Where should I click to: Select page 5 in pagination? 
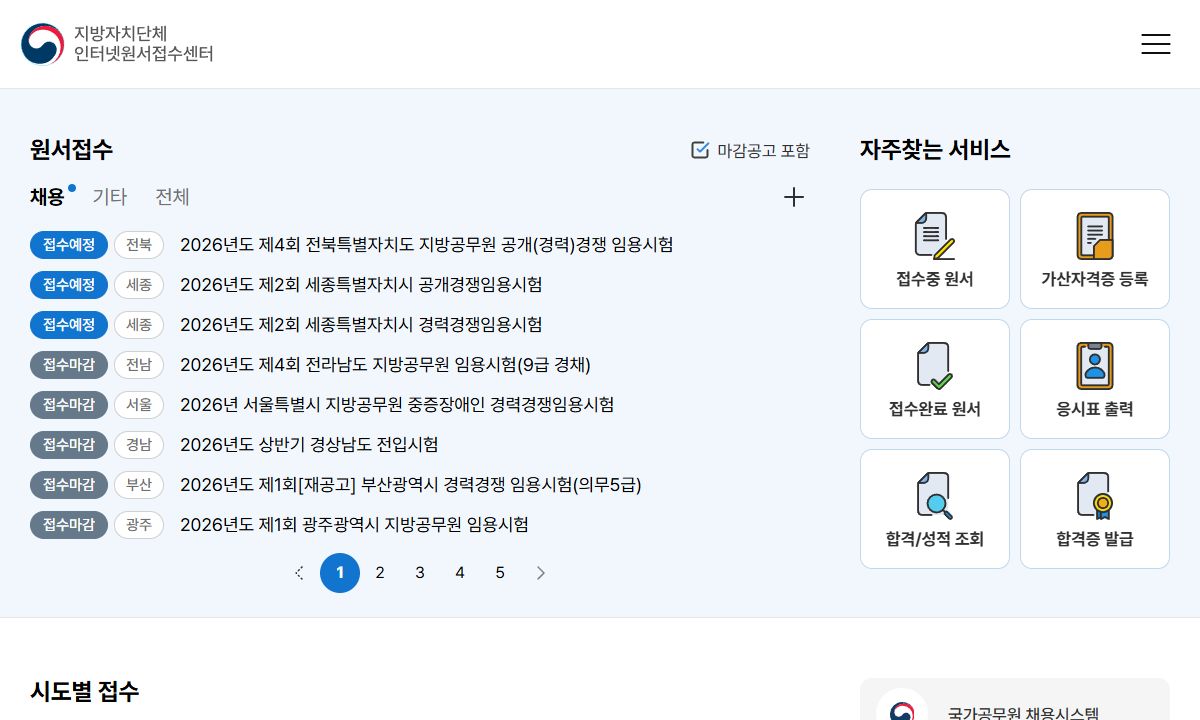coord(500,573)
